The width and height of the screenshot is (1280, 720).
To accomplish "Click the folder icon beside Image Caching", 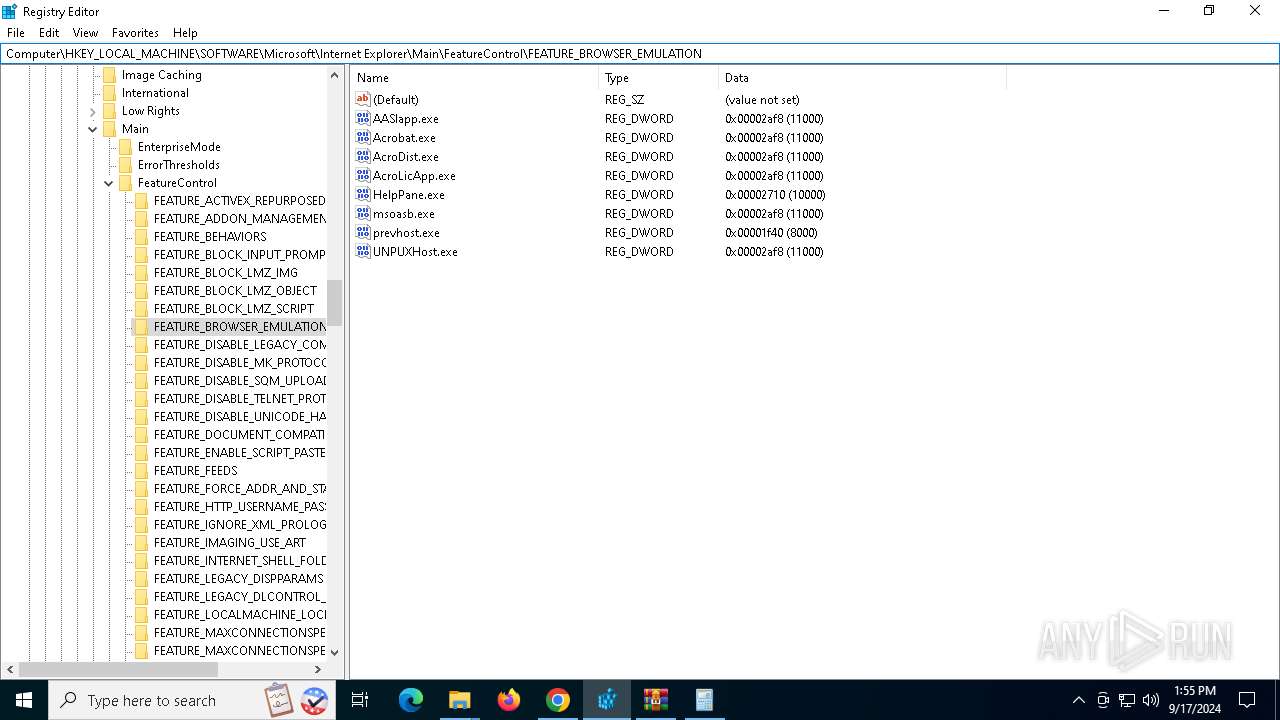I will (x=109, y=75).
